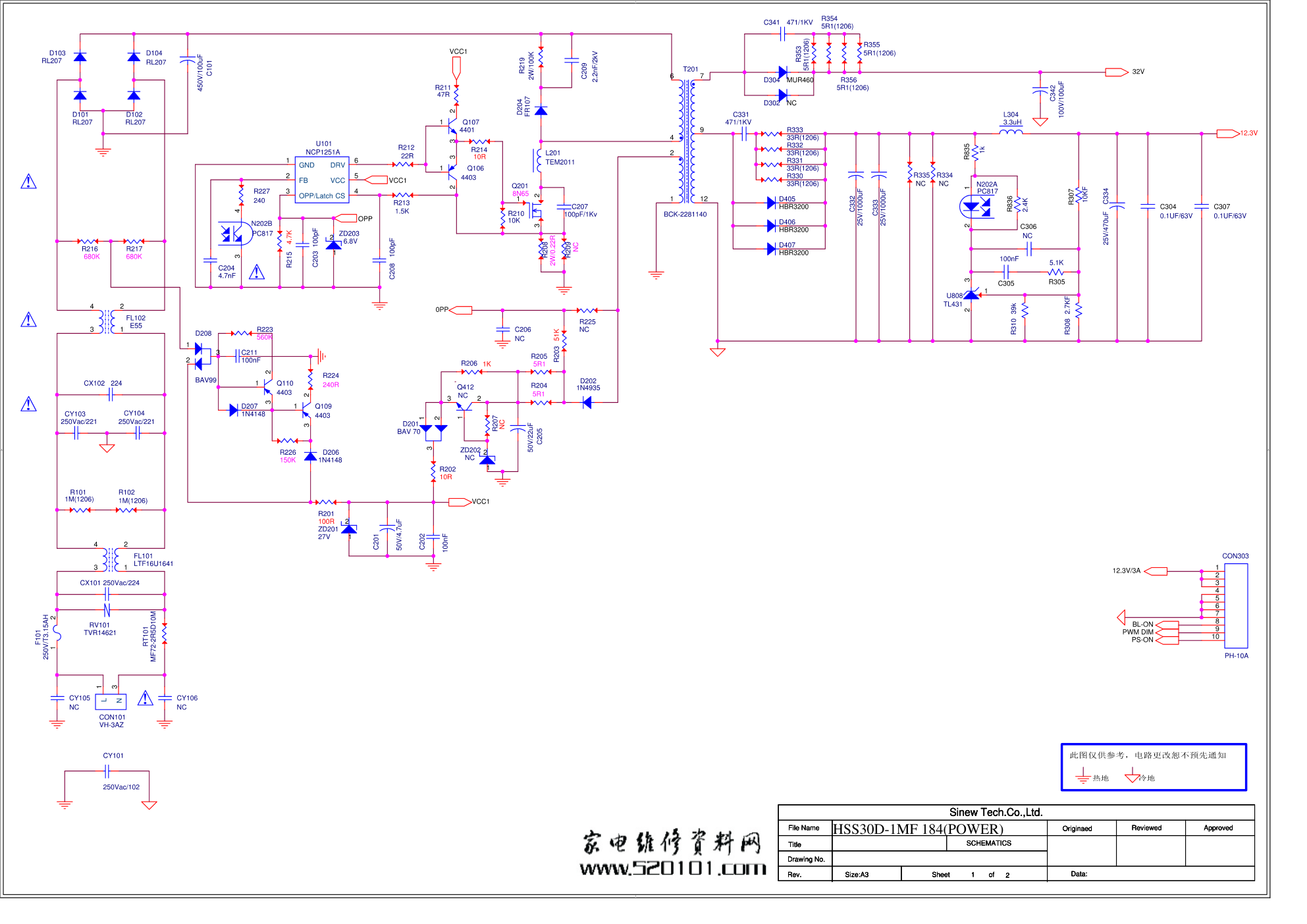
Task: Click the C101 450V/100uF capacitor symbol
Action: point(188,61)
